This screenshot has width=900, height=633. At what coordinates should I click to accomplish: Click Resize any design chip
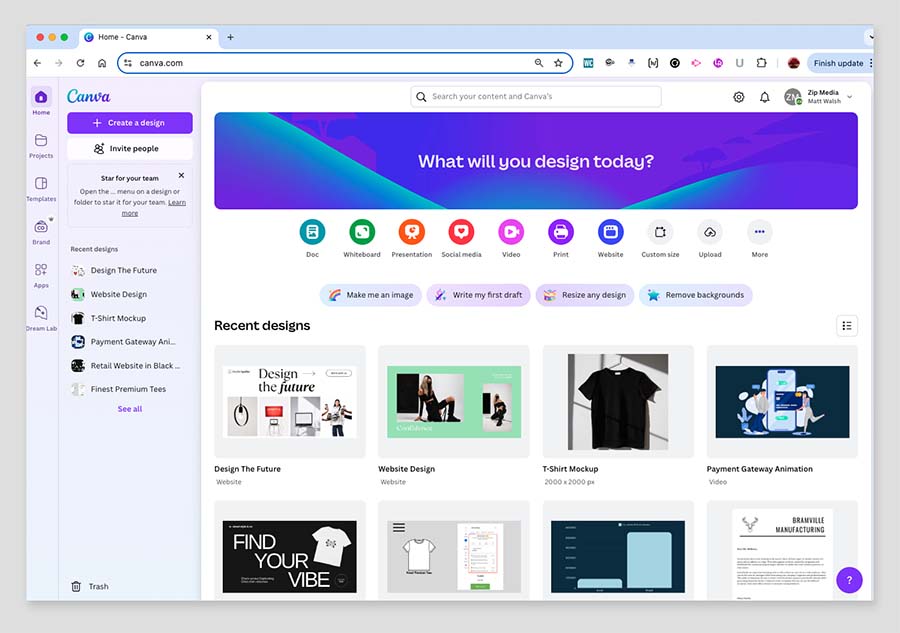point(585,295)
